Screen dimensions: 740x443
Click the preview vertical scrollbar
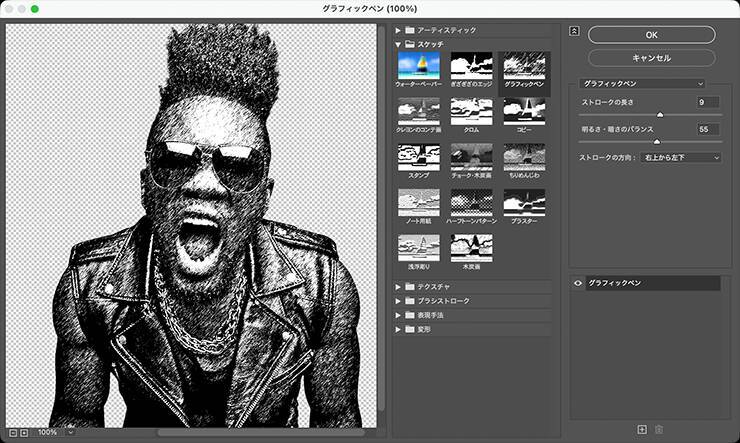[381, 217]
